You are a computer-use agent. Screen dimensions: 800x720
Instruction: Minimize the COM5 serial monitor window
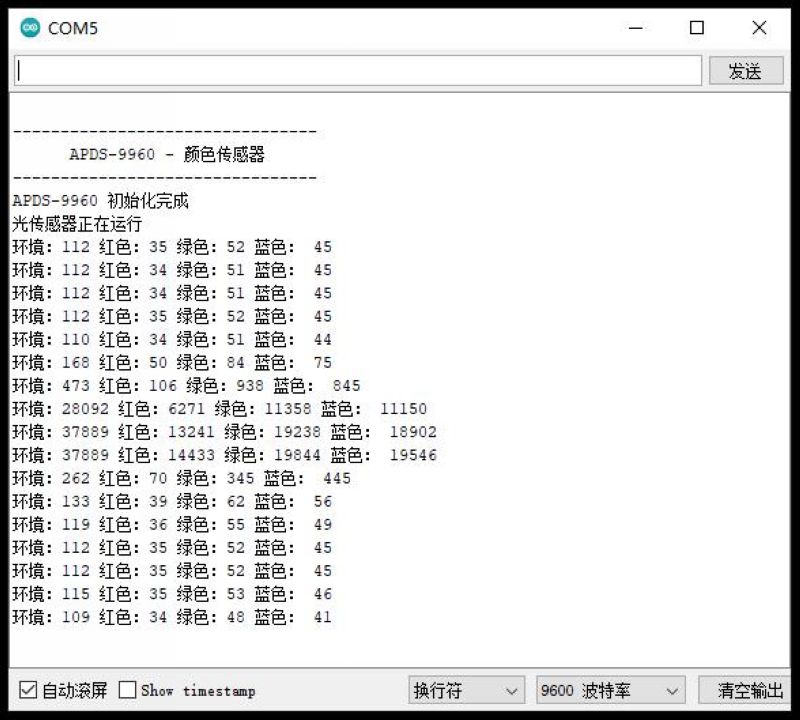pos(635,28)
